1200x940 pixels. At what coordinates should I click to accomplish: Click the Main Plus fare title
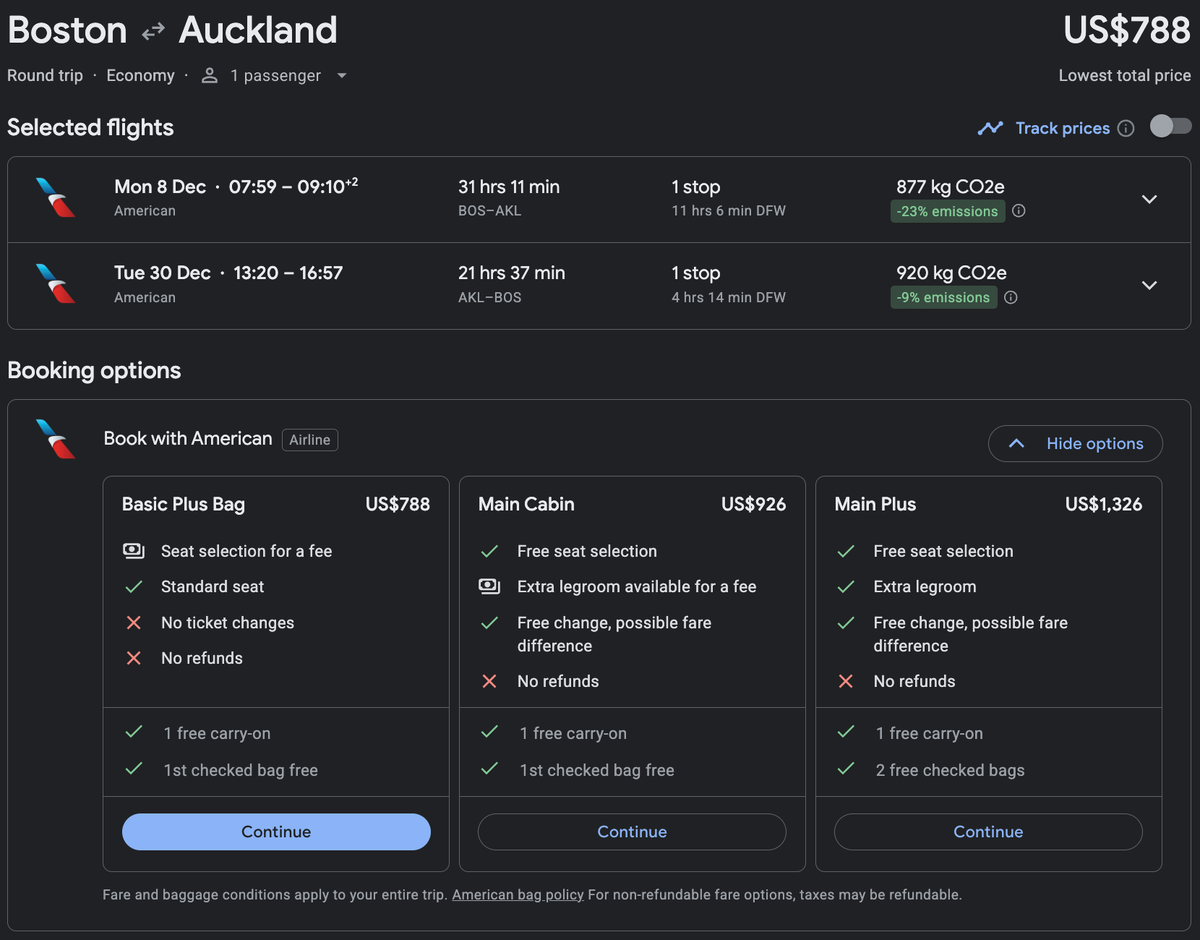coord(875,504)
